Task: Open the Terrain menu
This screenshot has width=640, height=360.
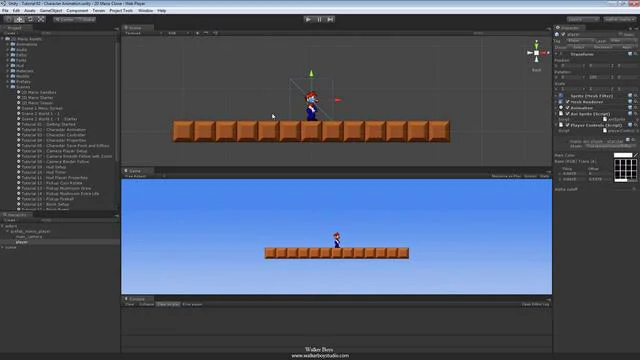Action: (99, 11)
